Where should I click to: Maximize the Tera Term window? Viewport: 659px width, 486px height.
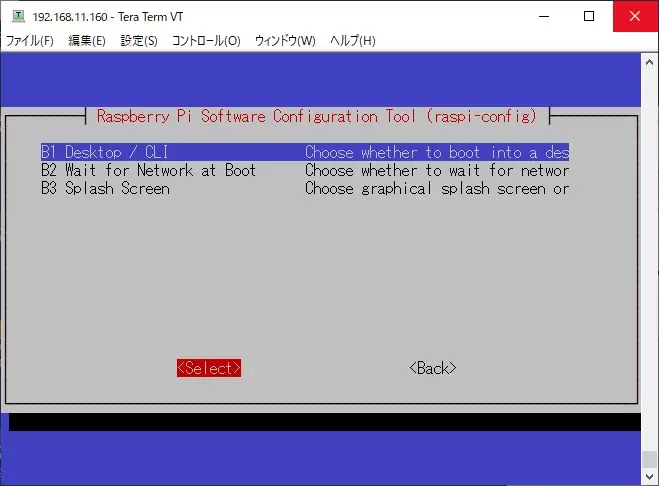pos(589,16)
